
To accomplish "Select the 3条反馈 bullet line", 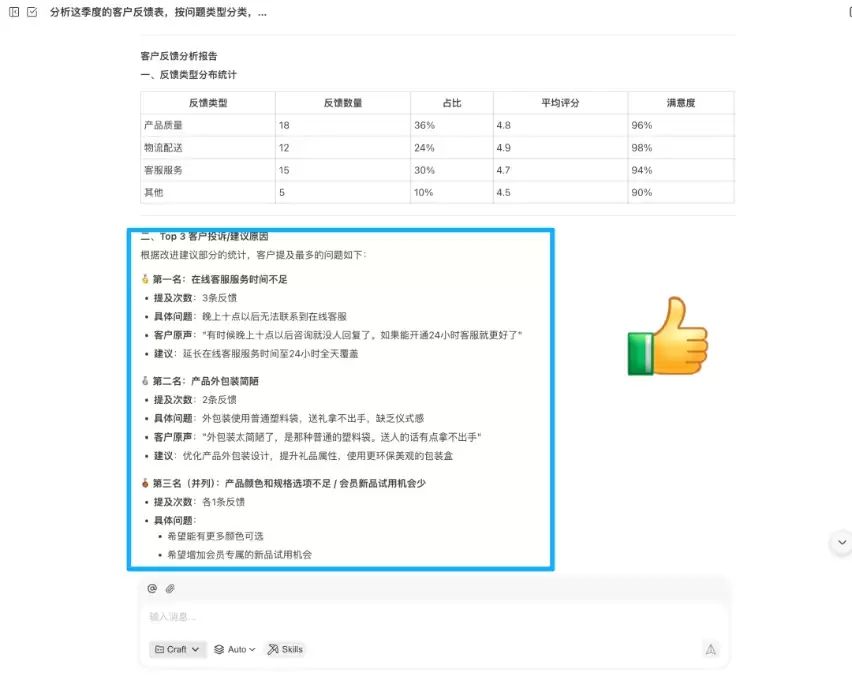I will [x=195, y=298].
